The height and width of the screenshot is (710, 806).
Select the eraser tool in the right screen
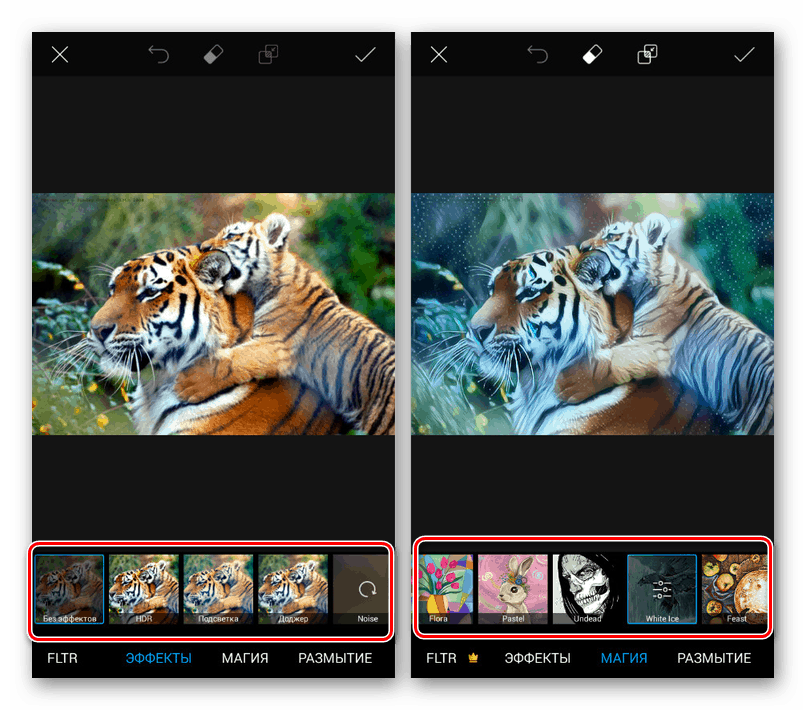pos(592,54)
